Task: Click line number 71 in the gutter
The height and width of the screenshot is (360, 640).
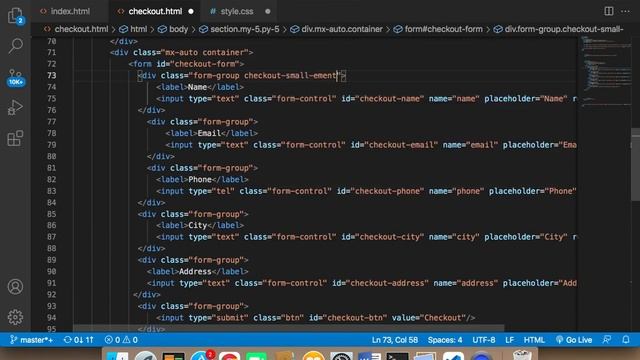Action: (51, 52)
